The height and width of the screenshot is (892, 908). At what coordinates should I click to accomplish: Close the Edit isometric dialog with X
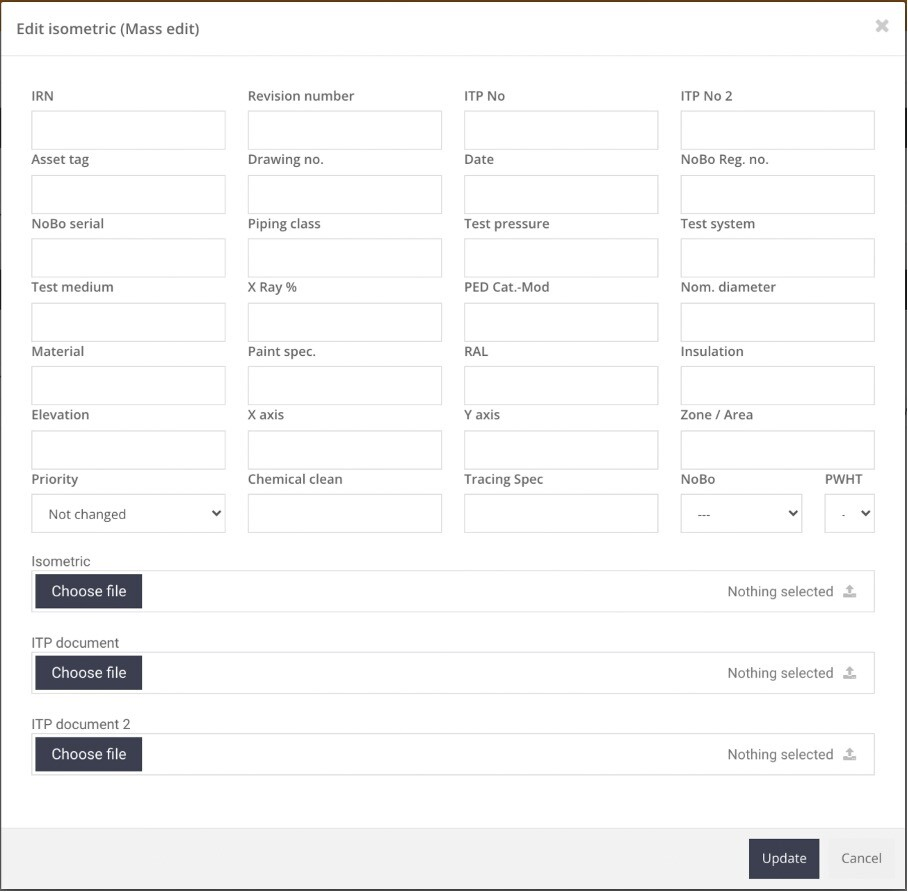(x=881, y=27)
